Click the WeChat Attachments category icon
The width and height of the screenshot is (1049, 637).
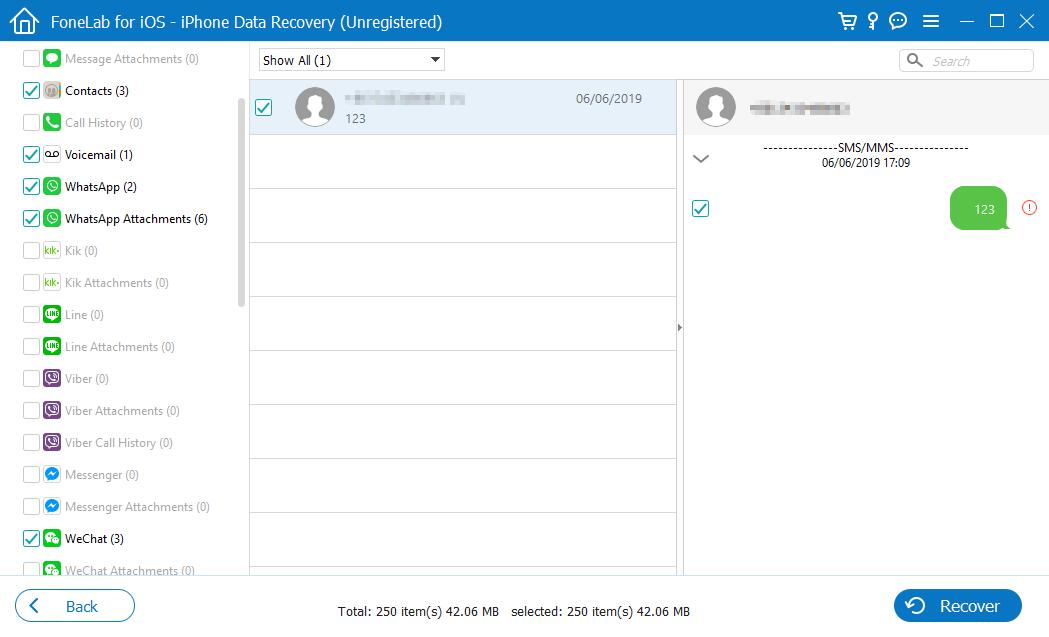(52, 569)
